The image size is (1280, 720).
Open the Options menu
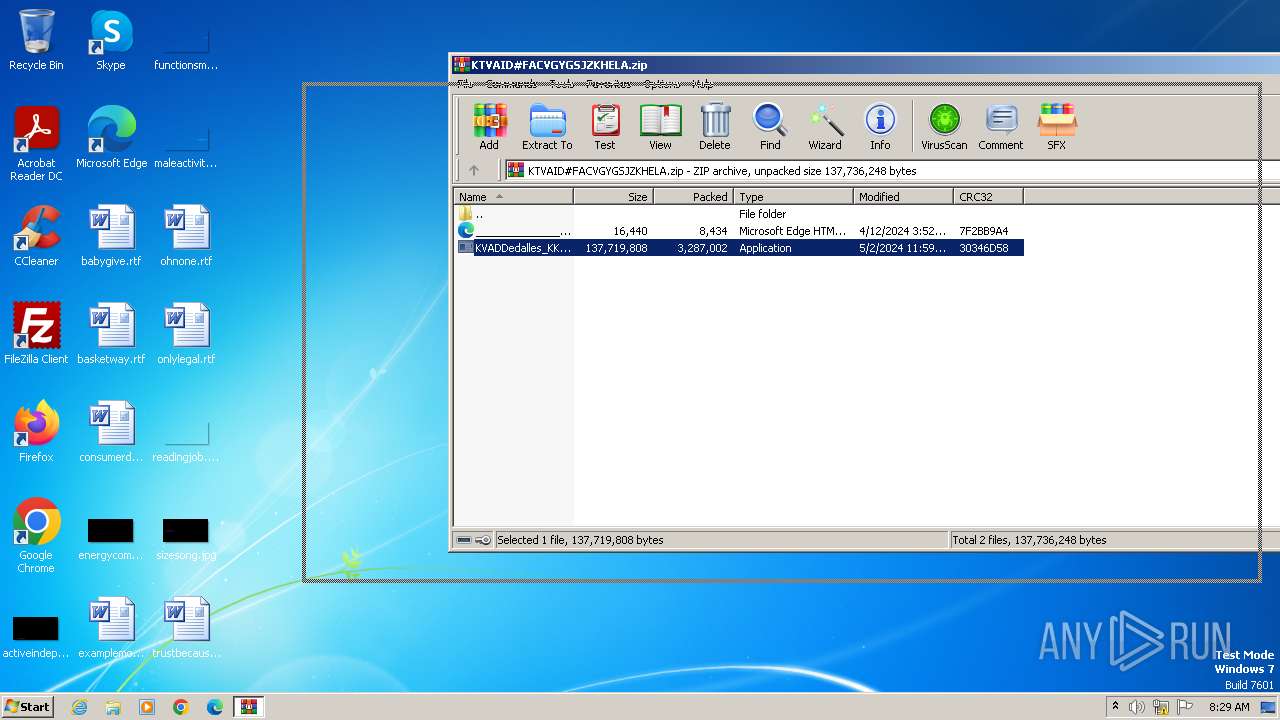tap(662, 84)
